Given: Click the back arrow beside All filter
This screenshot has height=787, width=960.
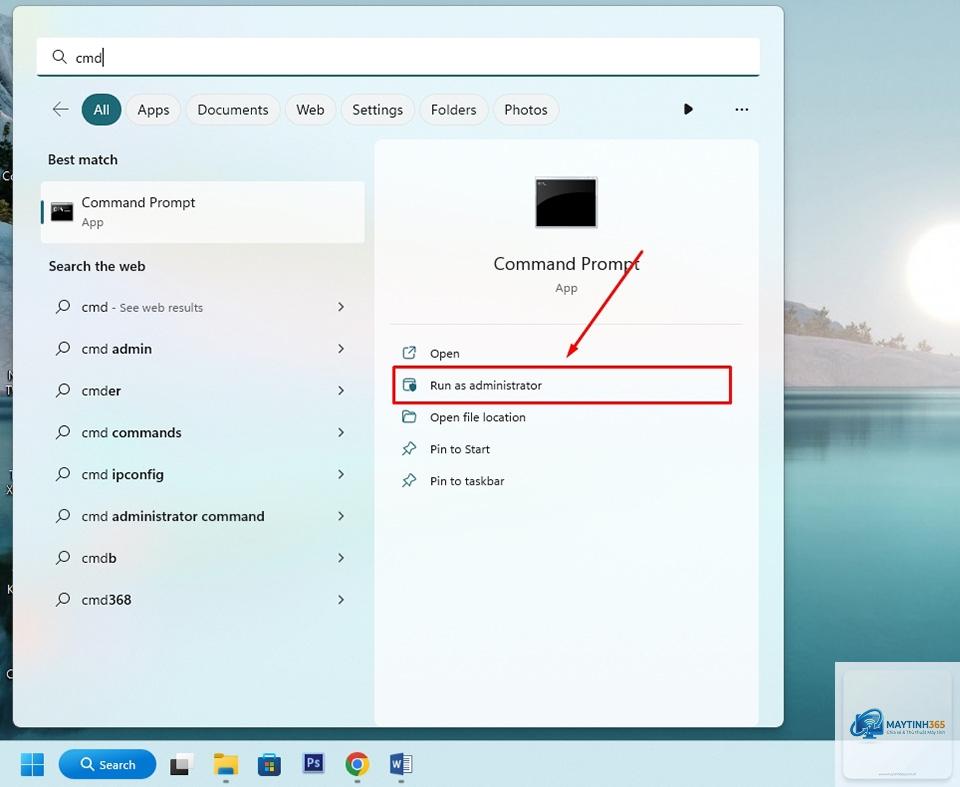Looking at the screenshot, I should click(61, 110).
